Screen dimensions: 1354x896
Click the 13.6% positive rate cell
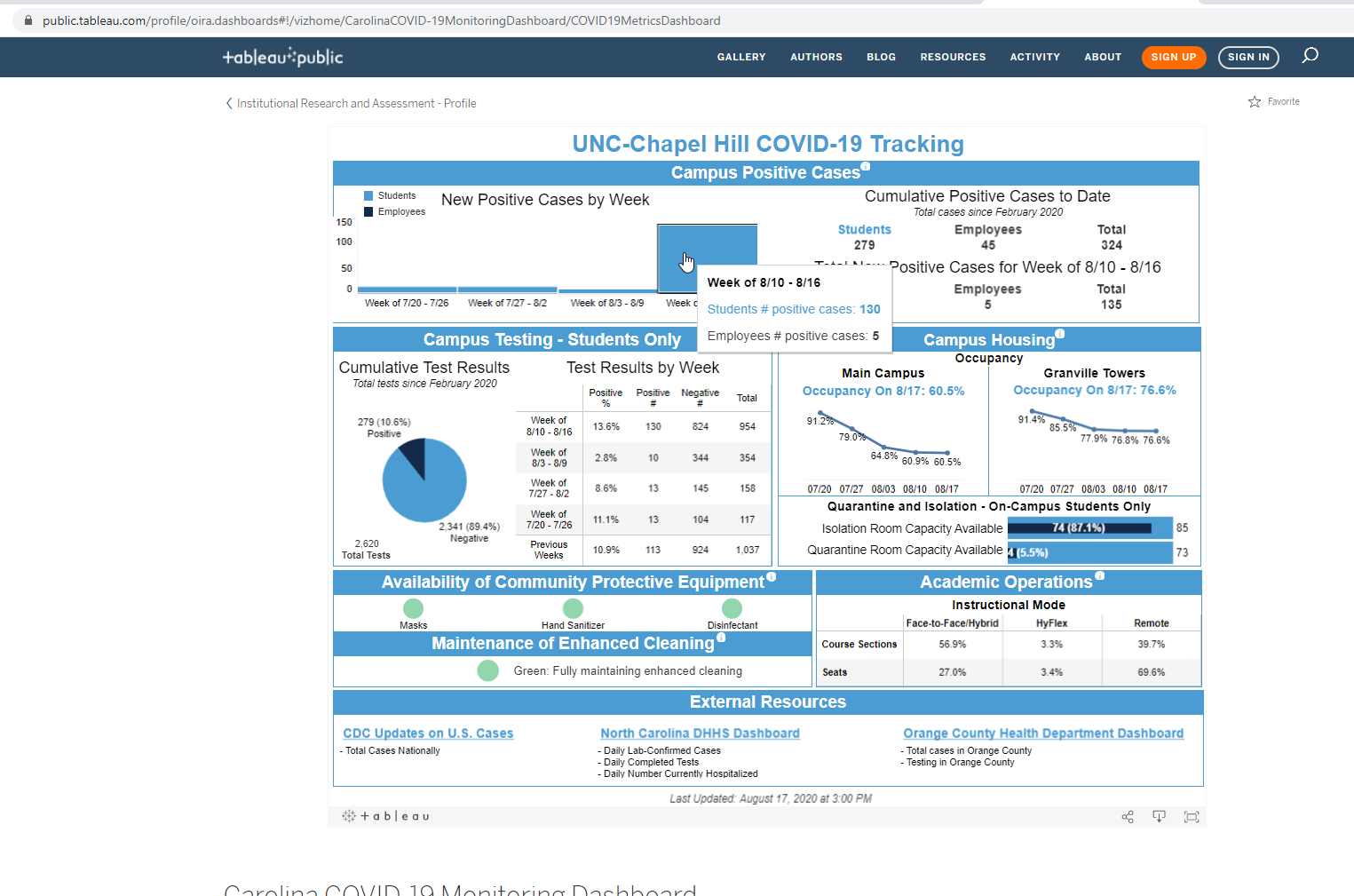tap(606, 426)
